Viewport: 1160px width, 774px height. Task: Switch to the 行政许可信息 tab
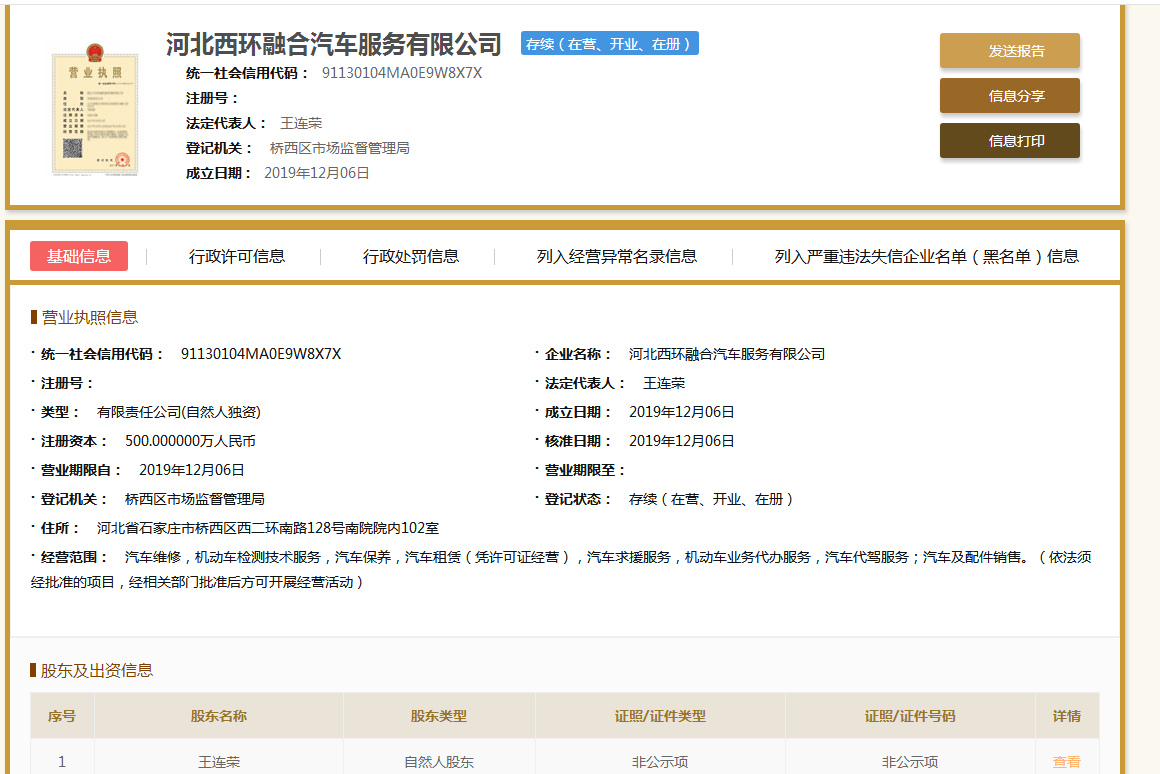(237, 256)
